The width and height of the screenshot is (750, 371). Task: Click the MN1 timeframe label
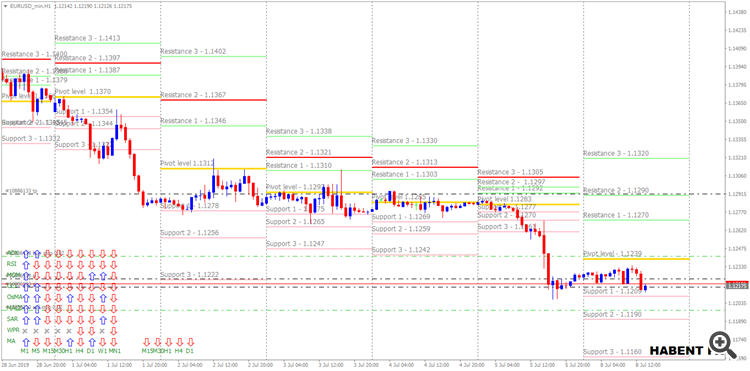pos(115,351)
